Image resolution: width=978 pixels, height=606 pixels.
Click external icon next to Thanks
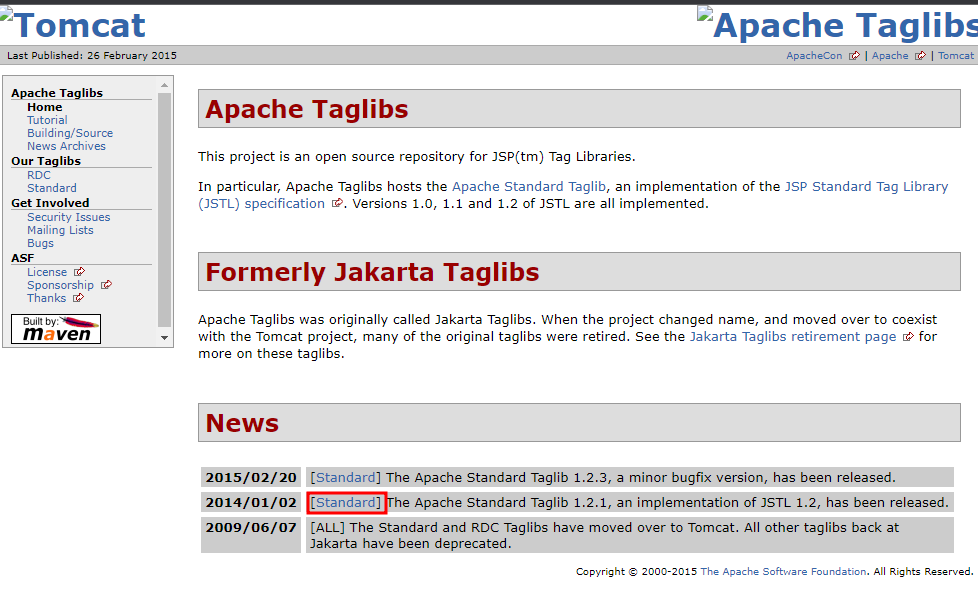coord(78,298)
